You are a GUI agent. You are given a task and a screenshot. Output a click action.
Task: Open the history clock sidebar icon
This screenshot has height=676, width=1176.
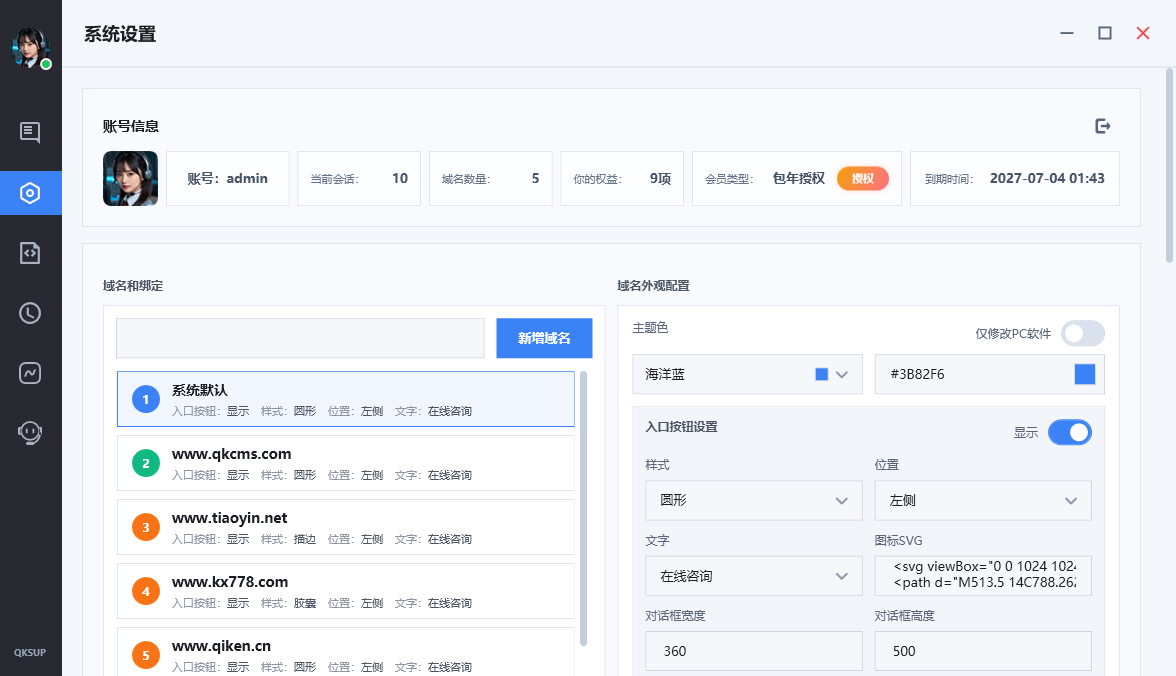point(30,313)
